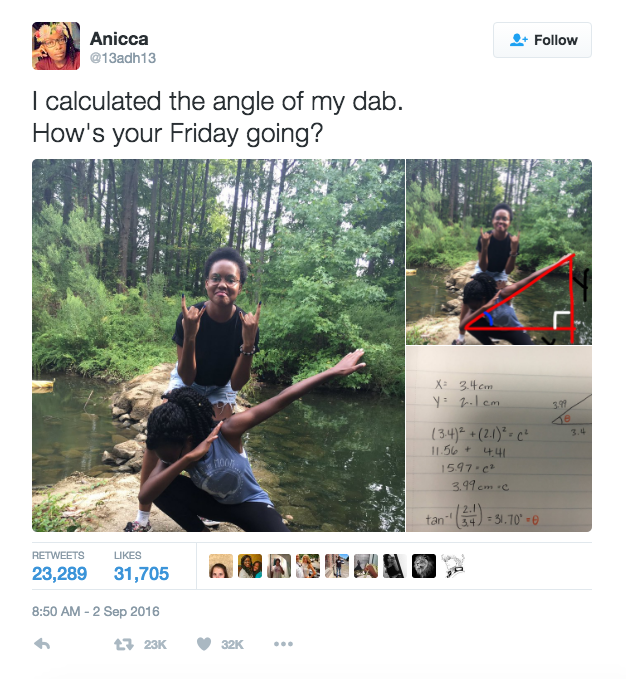Retweet using the 23K retweet icon

click(124, 645)
